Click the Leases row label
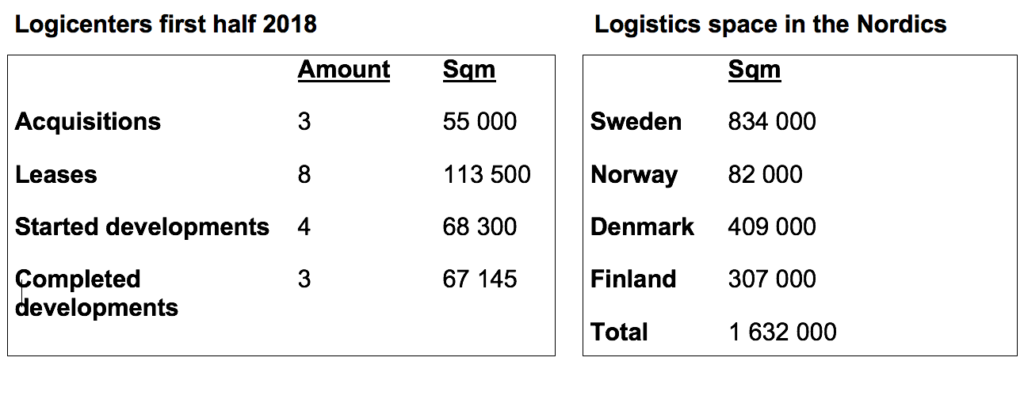The width and height of the screenshot is (1024, 403). [x=56, y=175]
